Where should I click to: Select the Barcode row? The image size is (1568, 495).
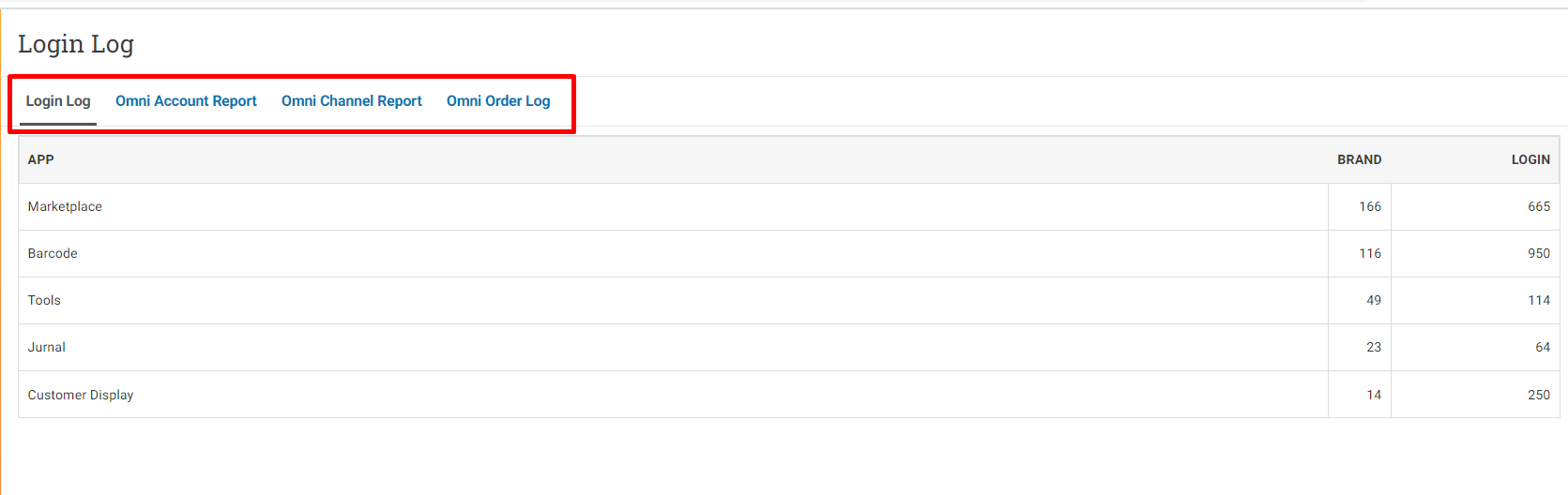789,254
